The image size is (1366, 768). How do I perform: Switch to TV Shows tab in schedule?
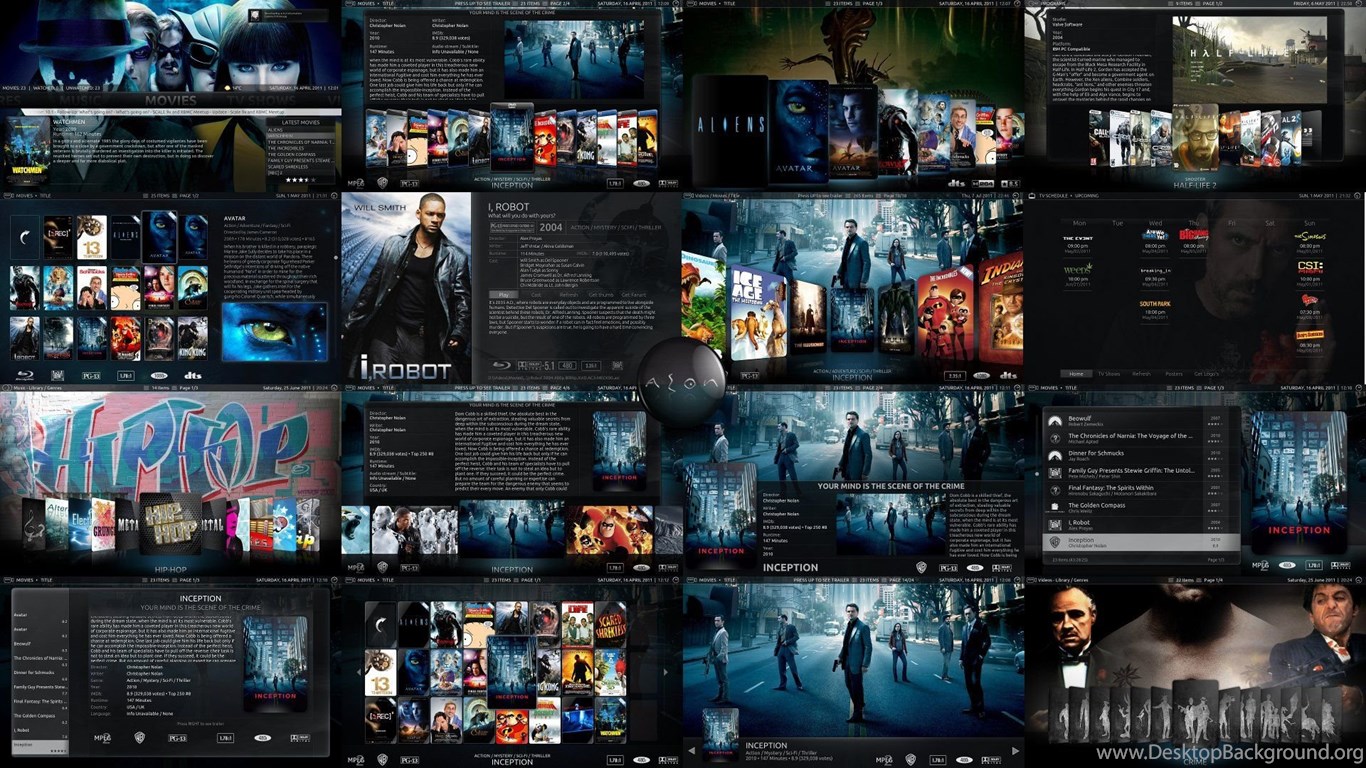point(1109,374)
